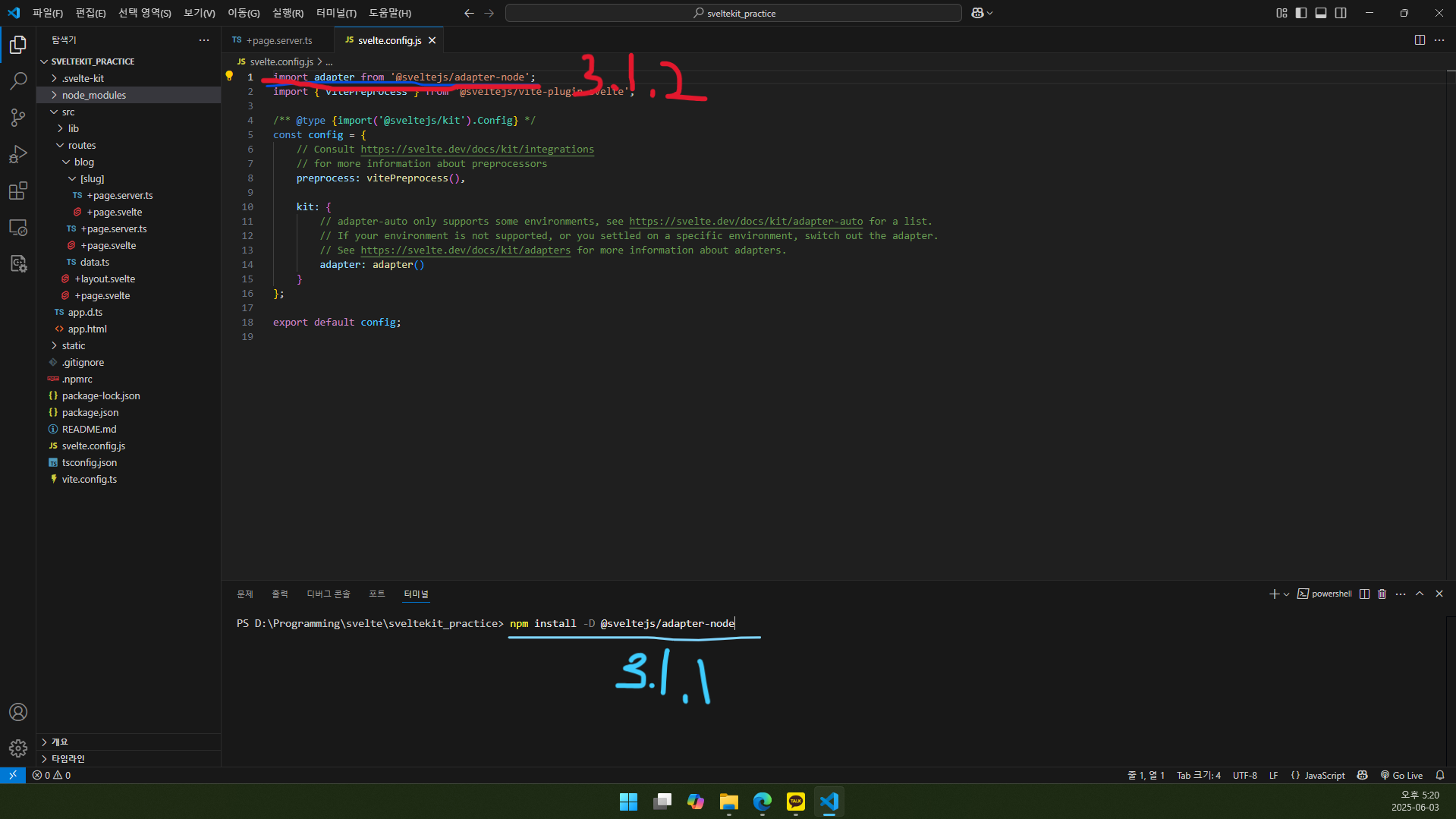
Task: Expand the node_modules folder
Action: coord(129,95)
